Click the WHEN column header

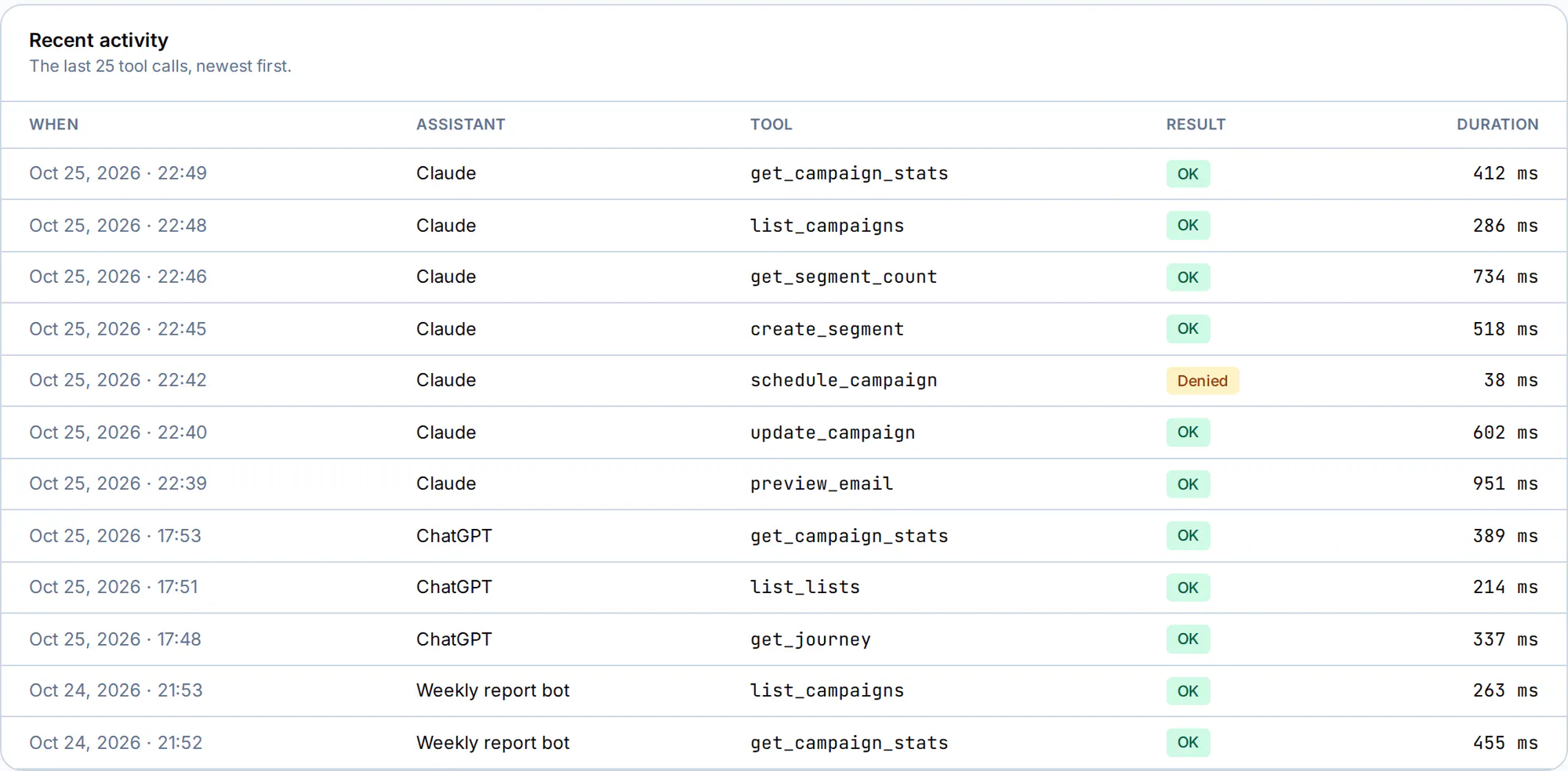pos(54,125)
